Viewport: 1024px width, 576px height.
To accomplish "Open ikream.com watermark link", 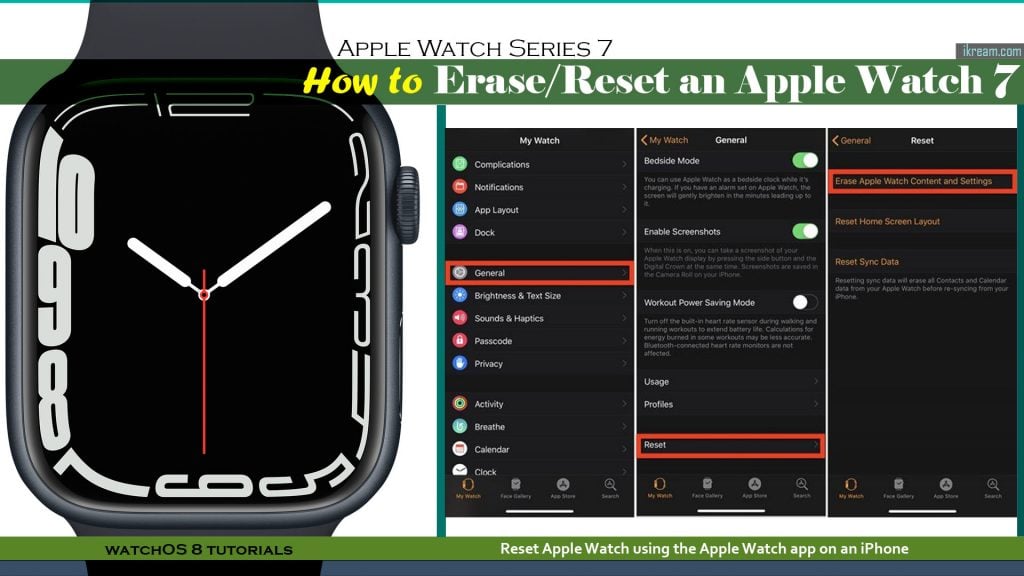I will tap(991, 51).
